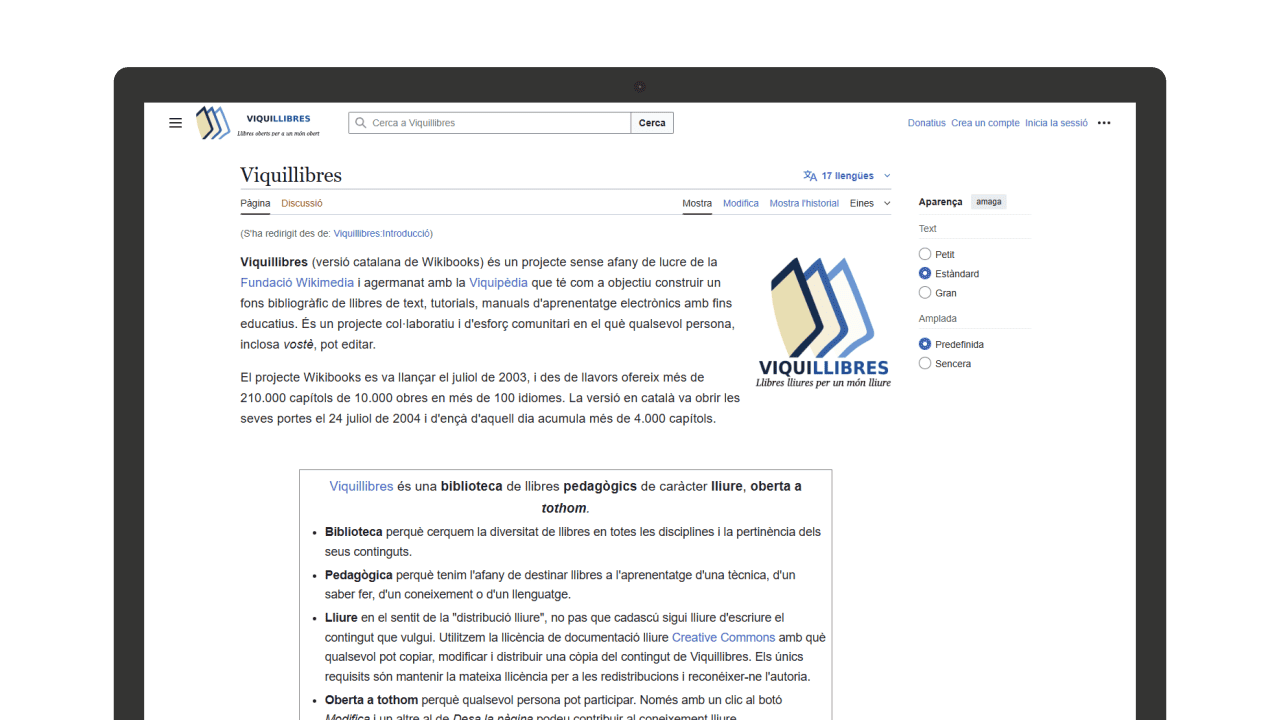This screenshot has width=1280, height=720.
Task: Follow the Viquillibres:Introducció redirect link
Action: click(x=382, y=233)
